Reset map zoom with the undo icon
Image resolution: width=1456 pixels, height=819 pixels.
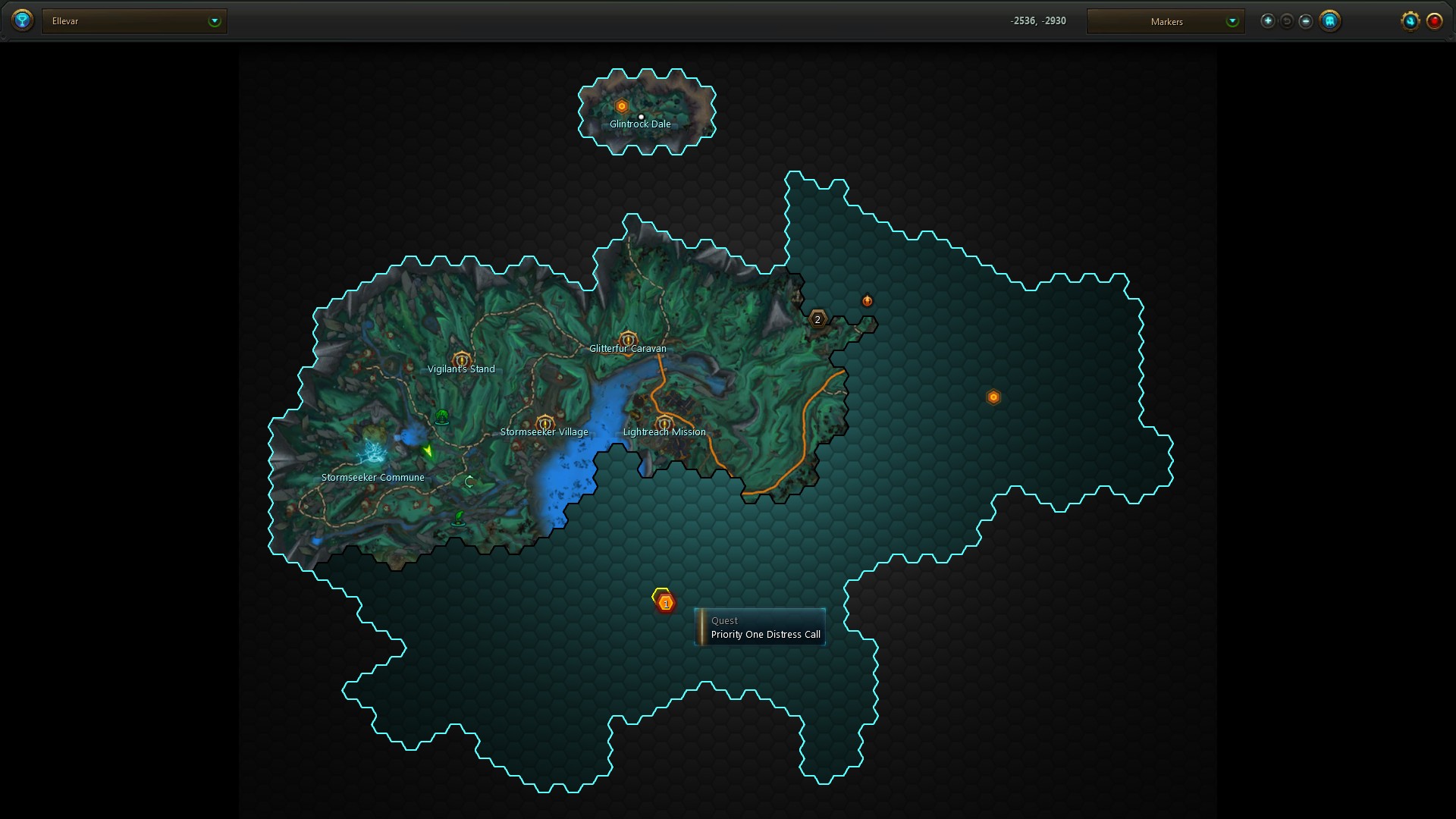[1287, 21]
